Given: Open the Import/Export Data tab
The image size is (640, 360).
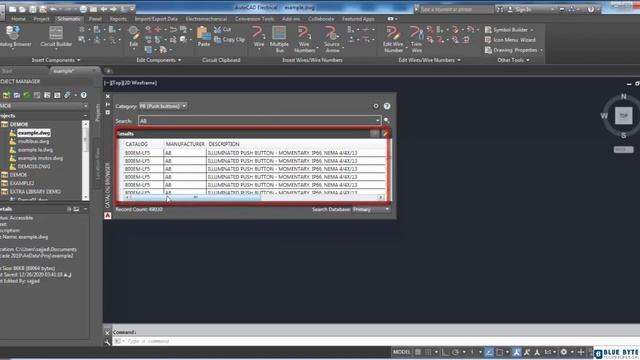Looking at the screenshot, I should pos(156,19).
